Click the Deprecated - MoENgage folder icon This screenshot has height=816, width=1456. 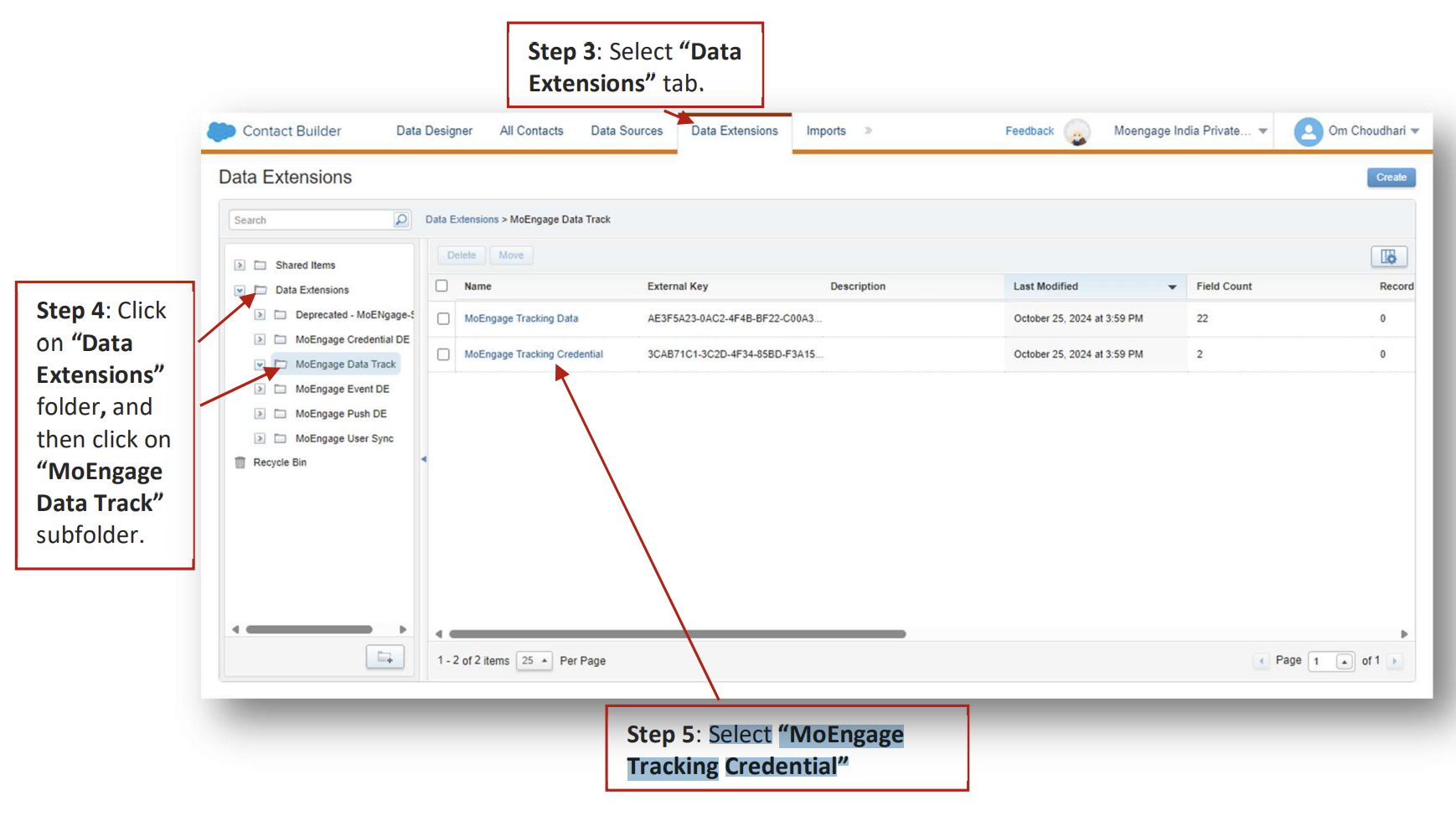click(x=281, y=315)
